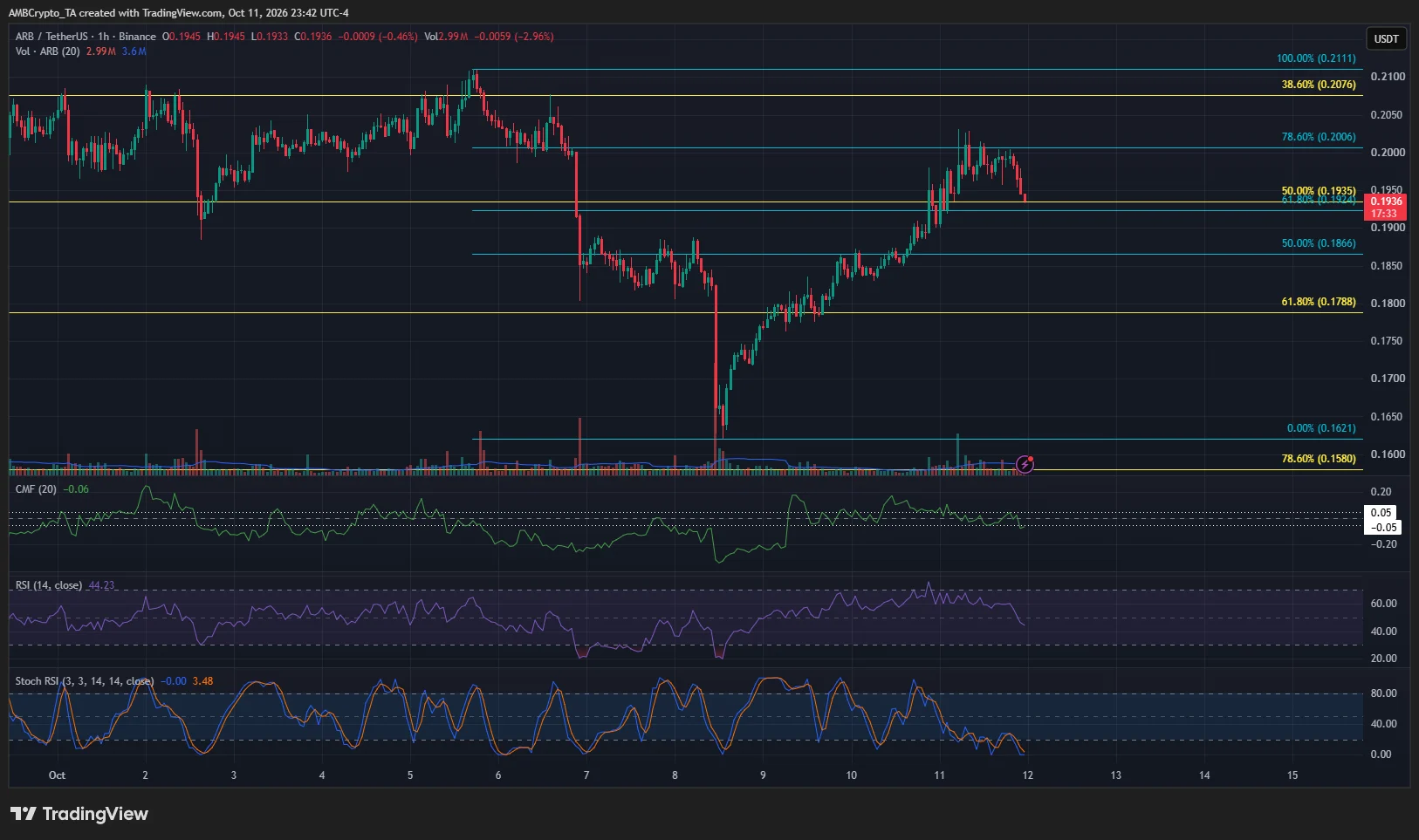Viewport: 1419px width, 840px height.
Task: Click the Stoch RSI value 3.48
Action: point(202,681)
